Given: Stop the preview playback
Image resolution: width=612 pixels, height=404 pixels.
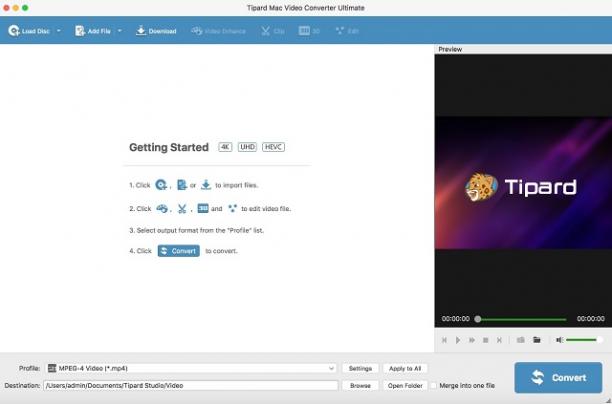Looking at the screenshot, I should coord(486,340).
